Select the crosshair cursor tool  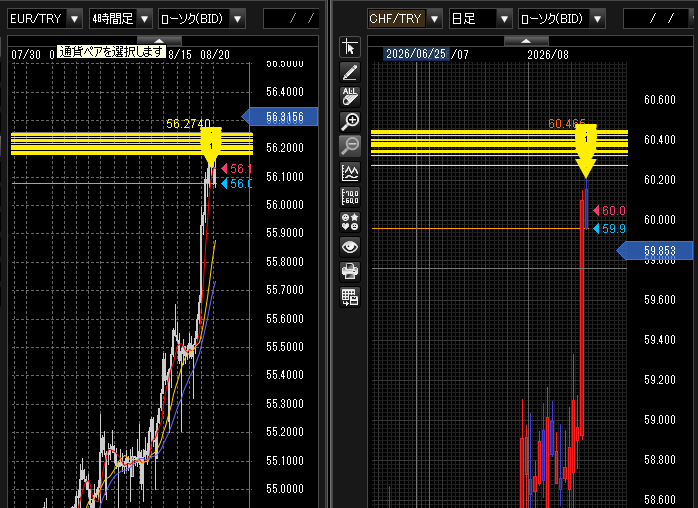click(350, 47)
